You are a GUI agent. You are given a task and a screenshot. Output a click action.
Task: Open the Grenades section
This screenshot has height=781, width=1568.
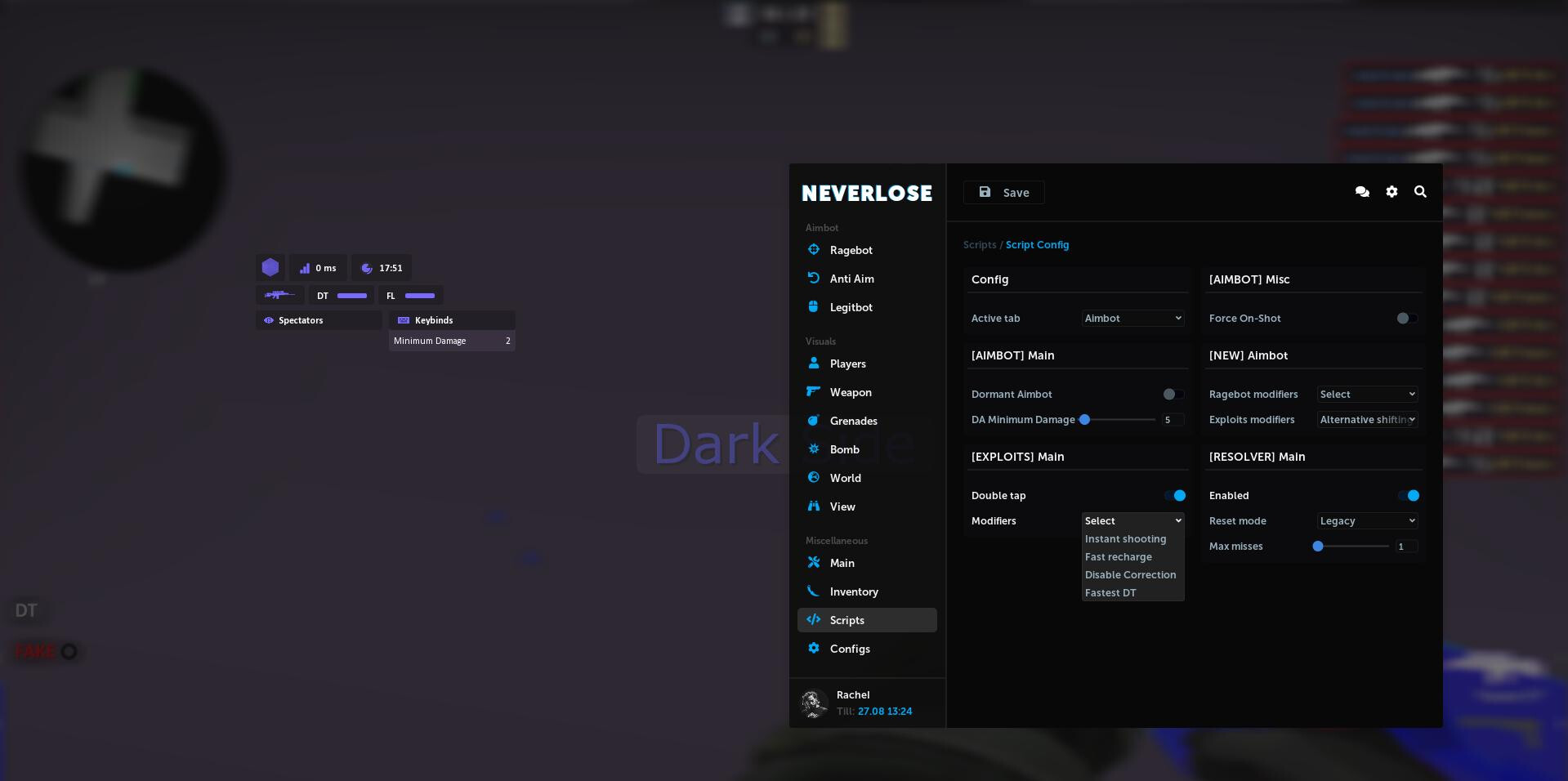[x=867, y=421]
